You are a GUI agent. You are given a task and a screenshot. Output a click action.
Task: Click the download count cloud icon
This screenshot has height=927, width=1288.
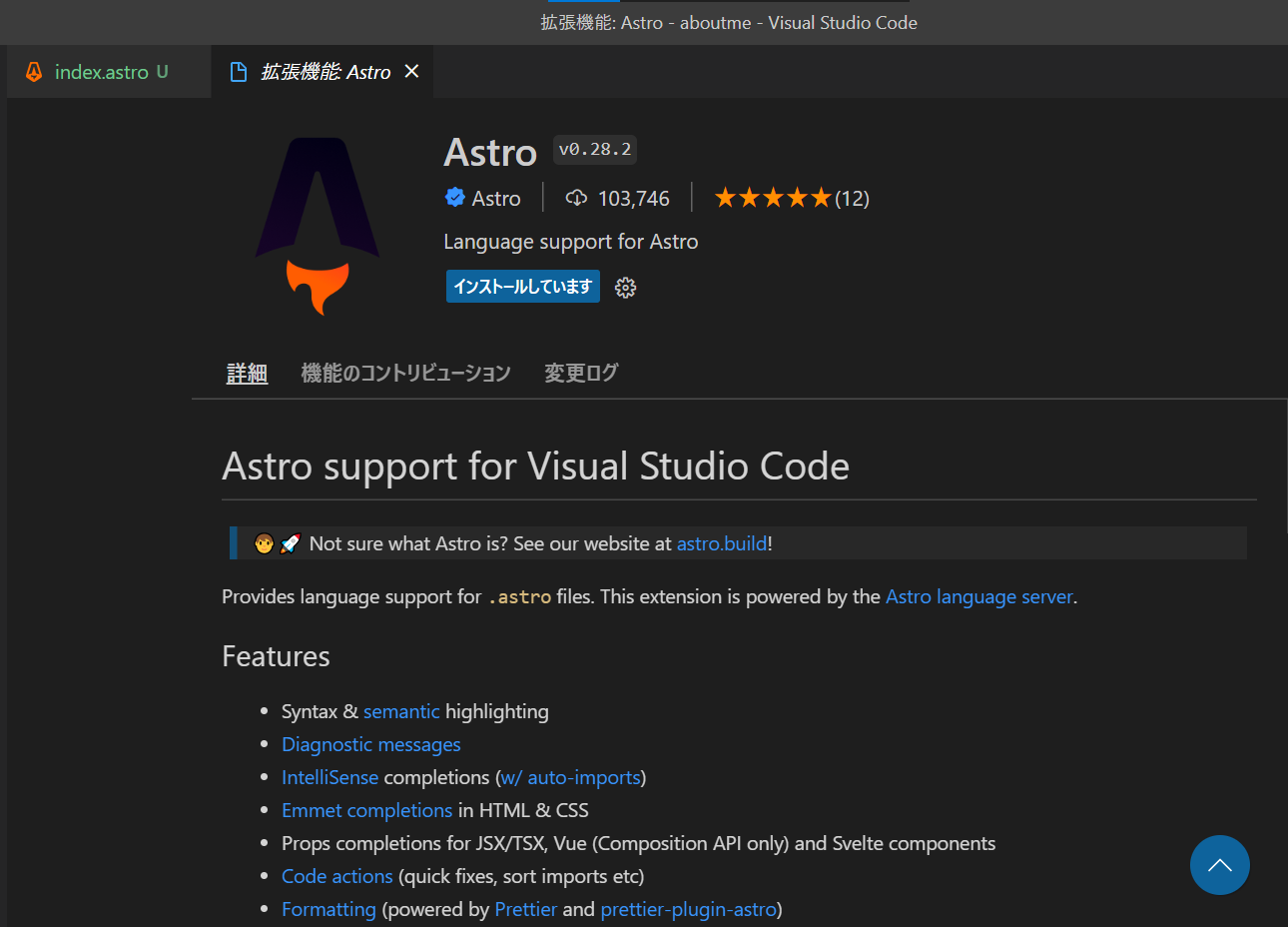click(x=576, y=197)
